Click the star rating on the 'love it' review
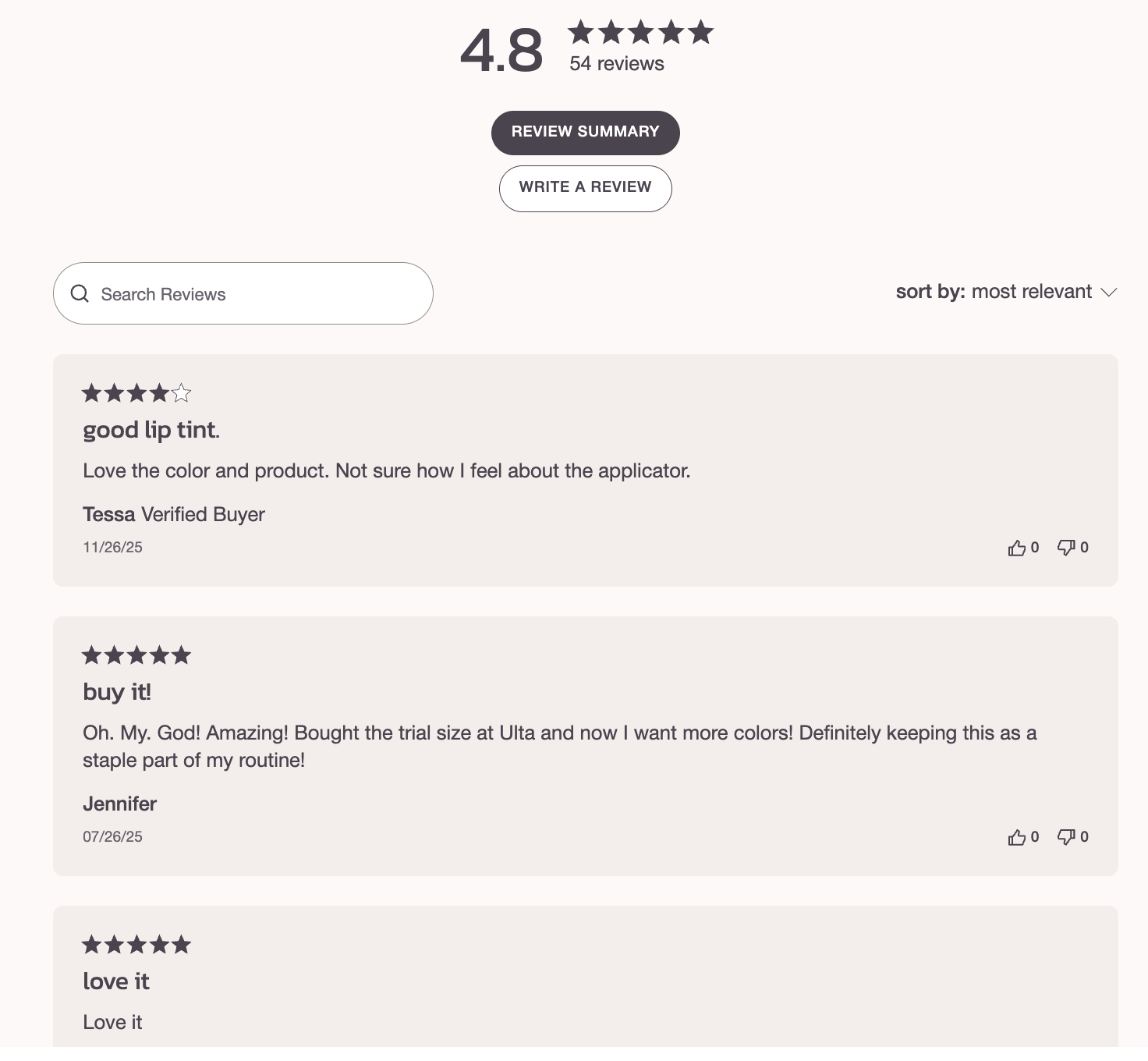The image size is (1148, 1061). pos(136,944)
